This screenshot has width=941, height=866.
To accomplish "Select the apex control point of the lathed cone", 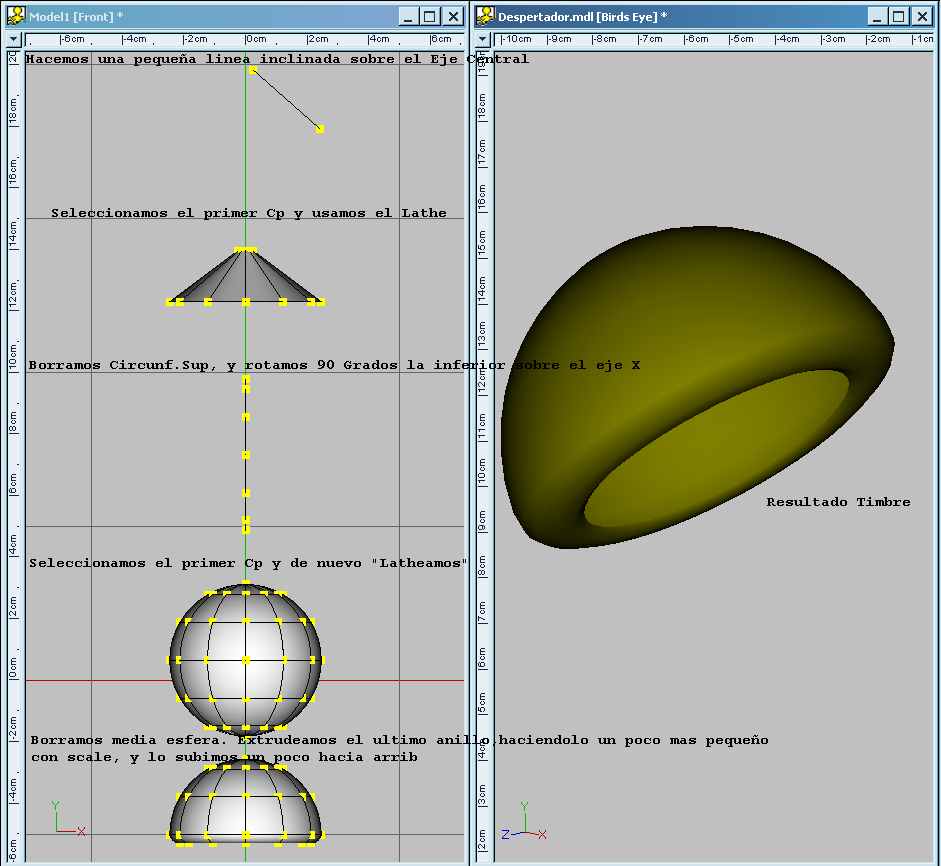I will [x=245, y=250].
